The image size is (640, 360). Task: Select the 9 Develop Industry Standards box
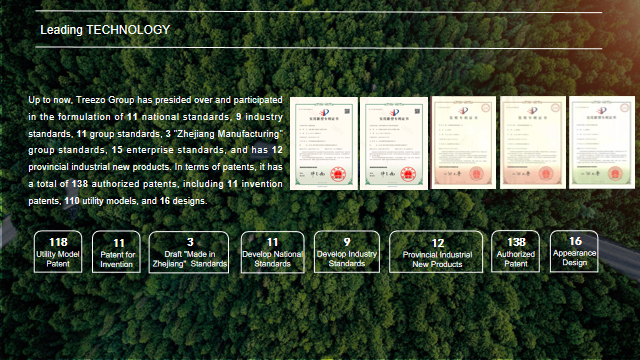pyautogui.click(x=347, y=251)
